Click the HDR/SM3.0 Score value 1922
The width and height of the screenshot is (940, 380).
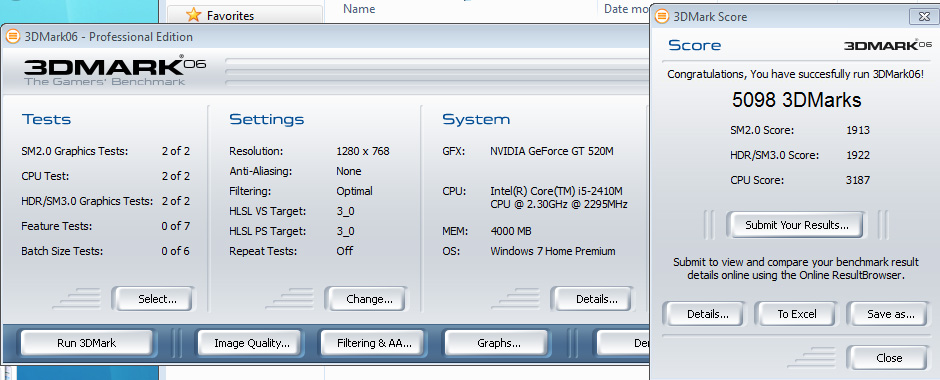tap(858, 155)
